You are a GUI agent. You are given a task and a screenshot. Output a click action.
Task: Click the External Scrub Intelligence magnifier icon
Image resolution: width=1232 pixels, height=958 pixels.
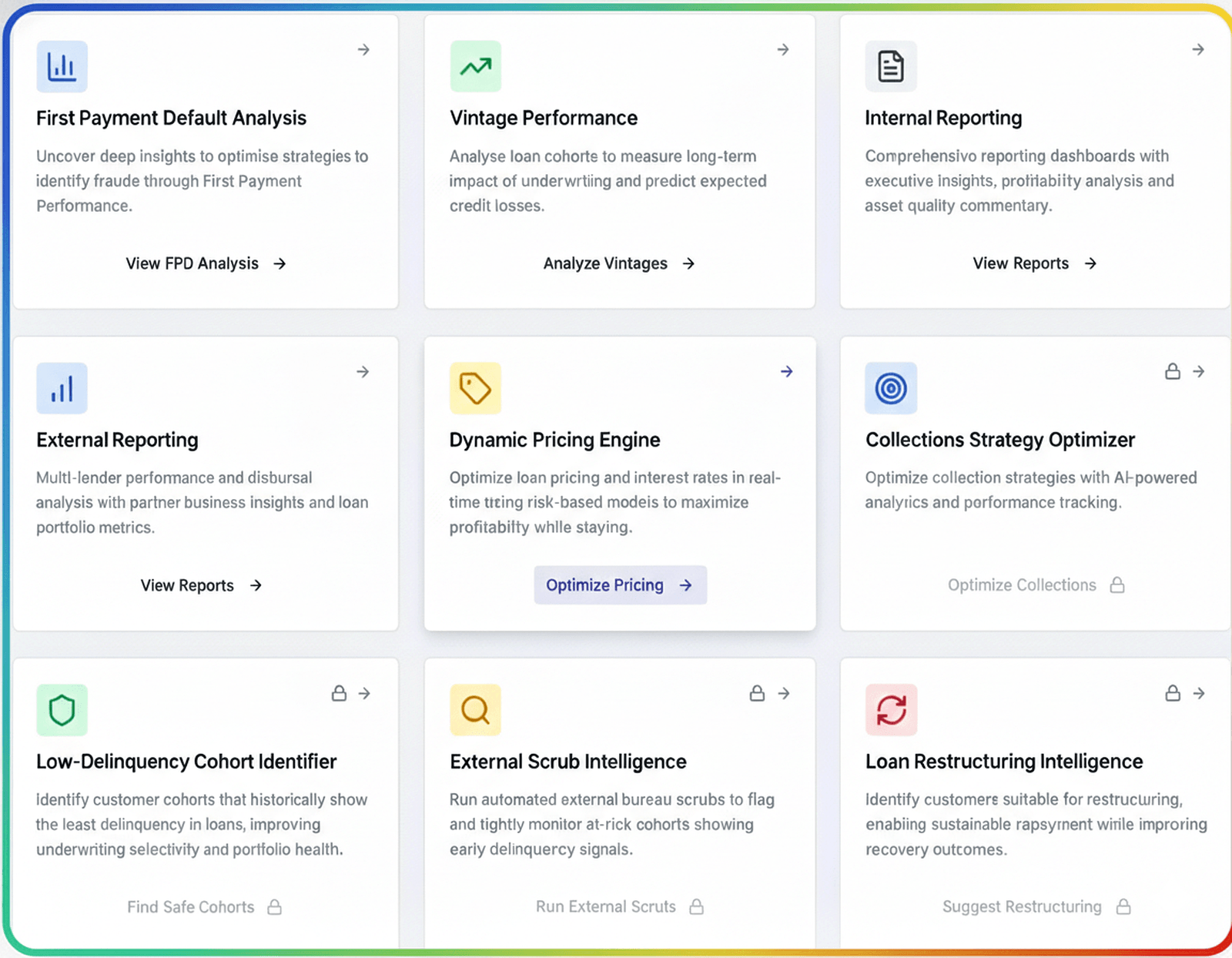pyautogui.click(x=475, y=710)
